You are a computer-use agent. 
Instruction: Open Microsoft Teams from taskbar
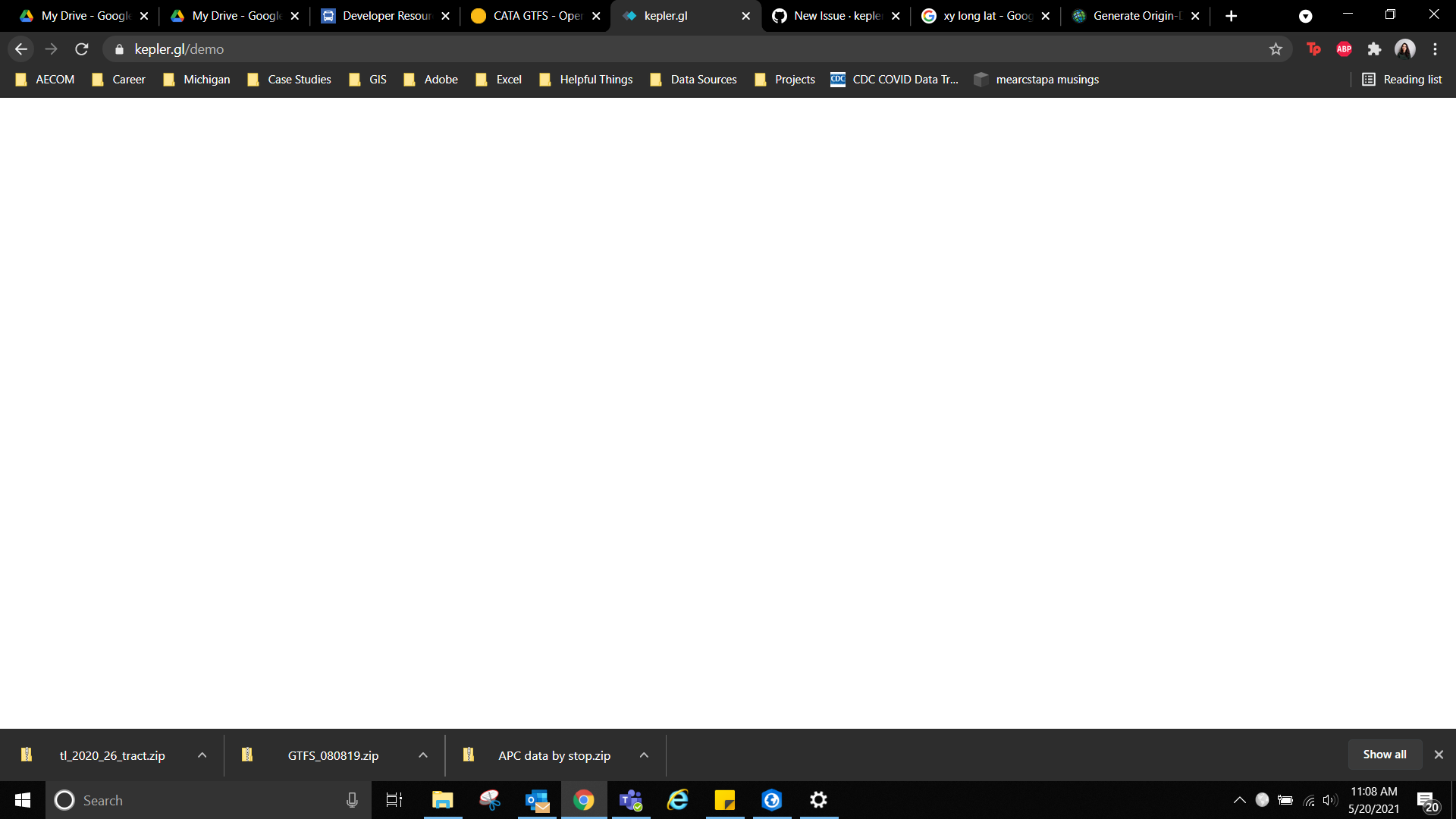631,800
